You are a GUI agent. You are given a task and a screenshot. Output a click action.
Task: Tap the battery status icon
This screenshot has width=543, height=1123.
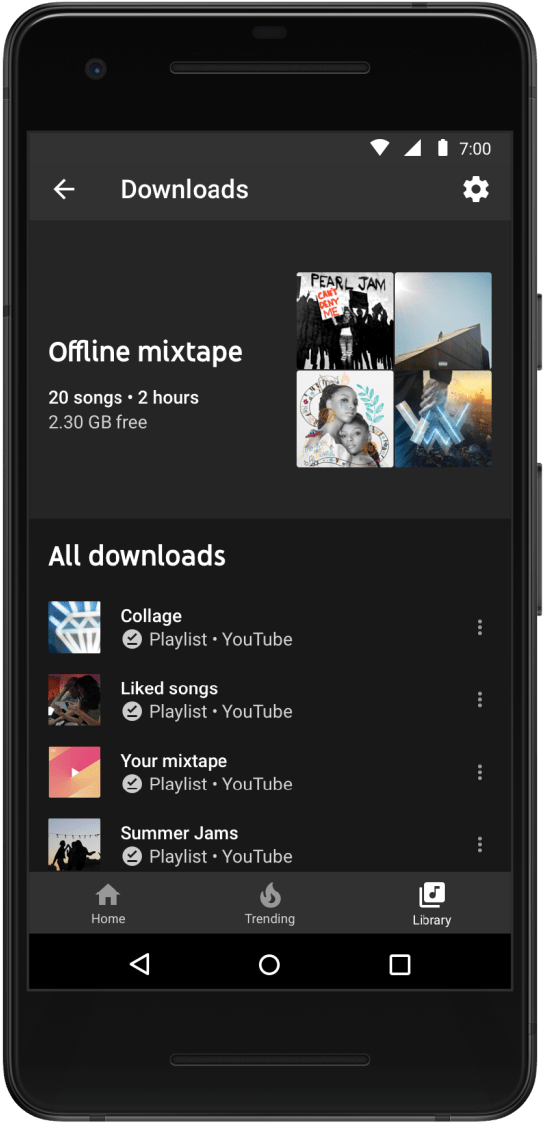click(443, 148)
